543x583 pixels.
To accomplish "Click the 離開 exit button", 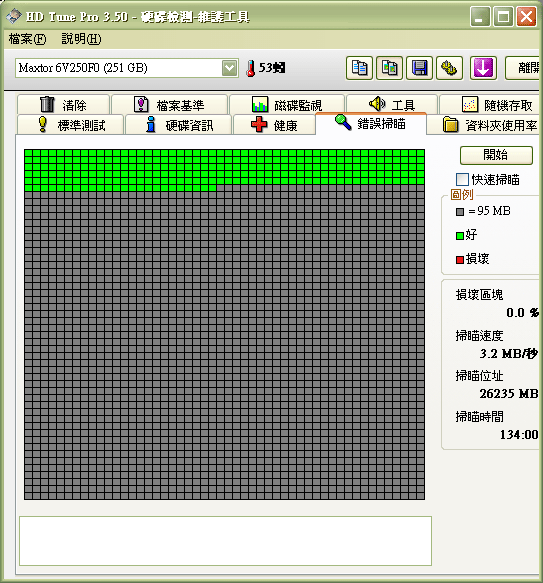I will (523, 68).
